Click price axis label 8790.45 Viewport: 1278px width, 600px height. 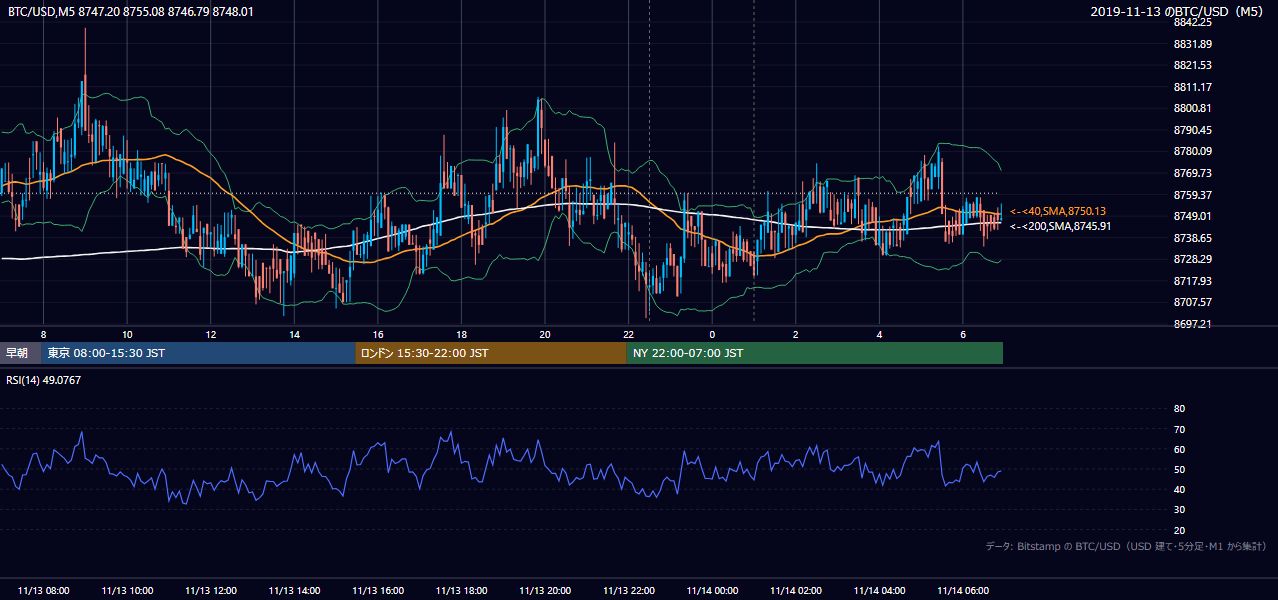pos(1192,130)
